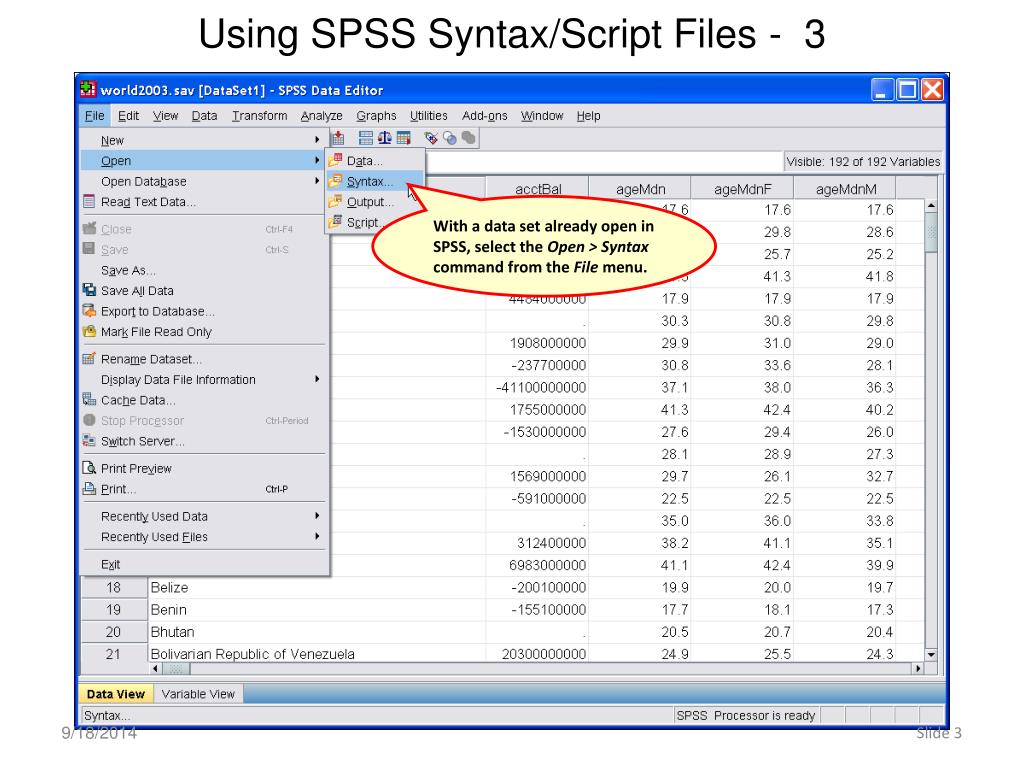Click the grayed Show All Variables icon

[x=468, y=138]
